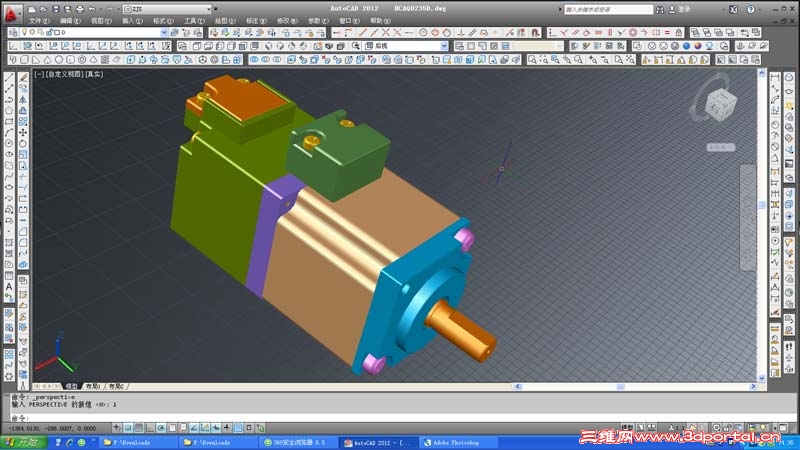800x450 pixels.
Task: Click the 登录 sign-in button
Action: 684,9
